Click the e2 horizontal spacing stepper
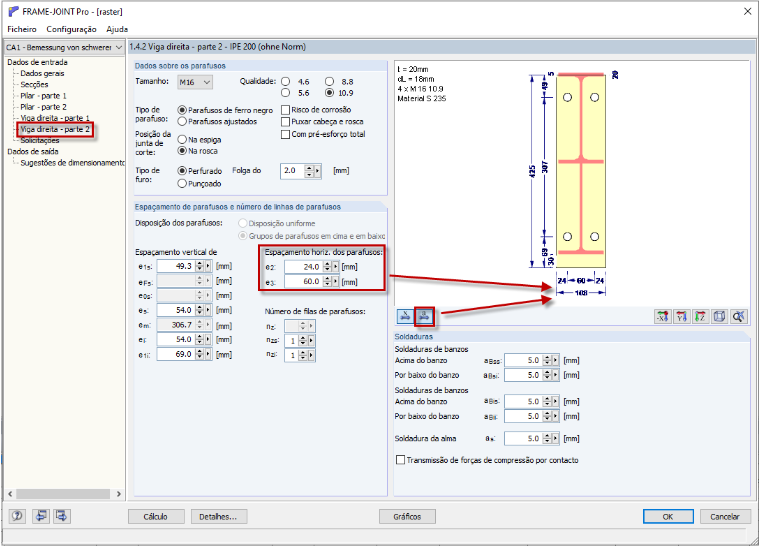This screenshot has height=546, width=760. 327,267
